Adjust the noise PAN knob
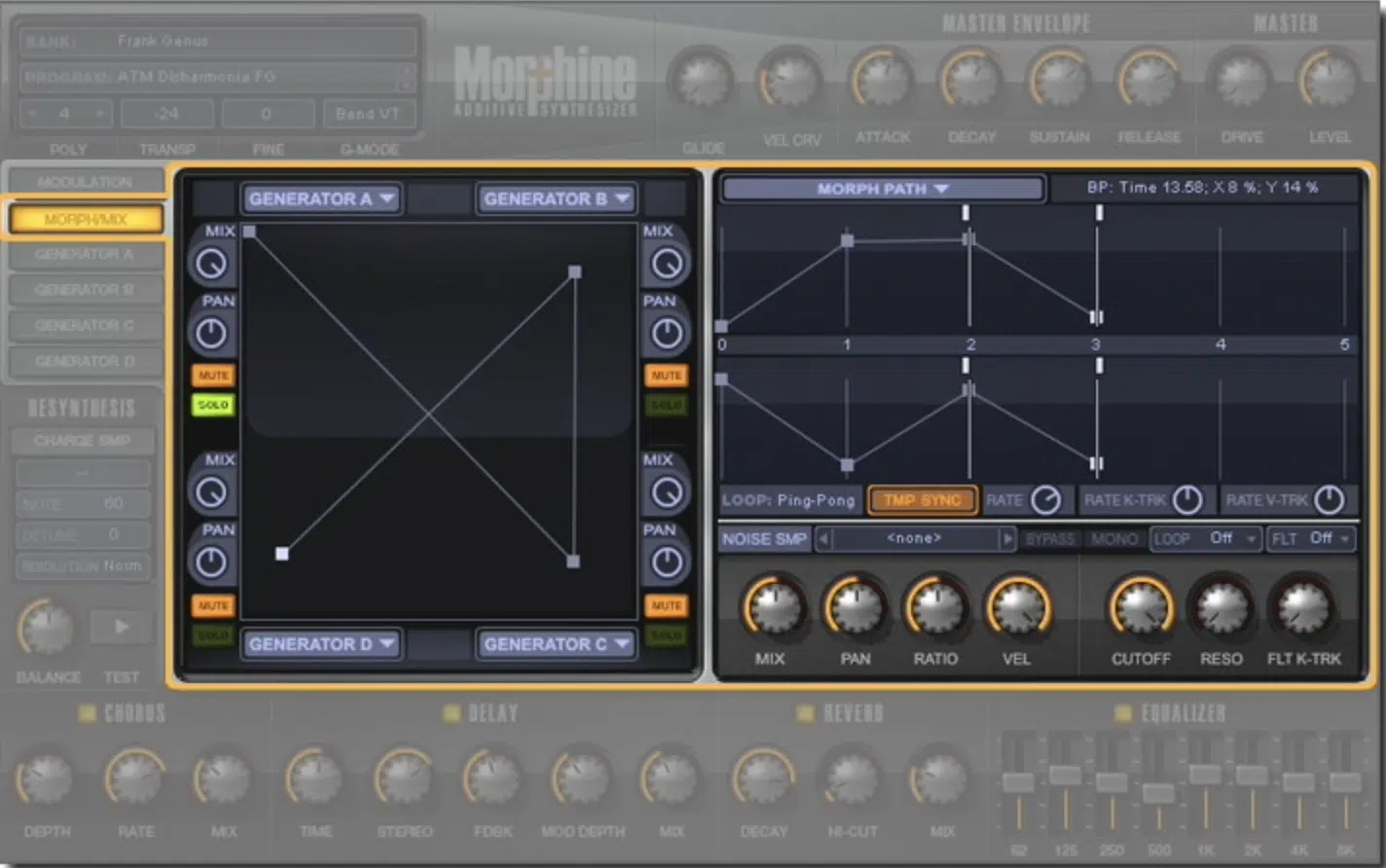This screenshot has height=868, width=1386. [x=856, y=607]
